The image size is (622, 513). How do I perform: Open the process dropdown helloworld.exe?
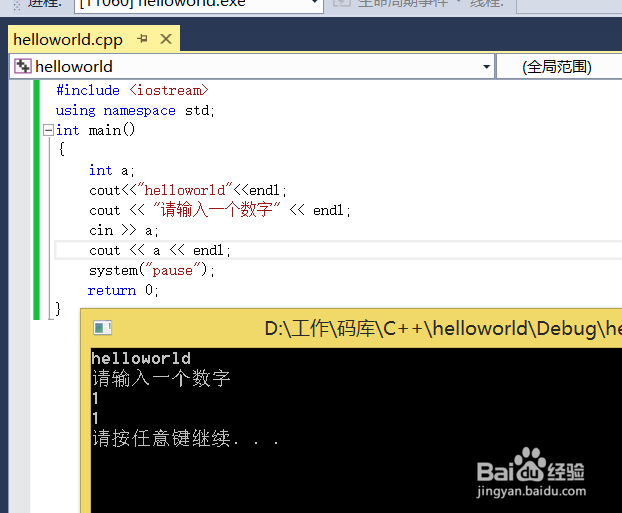click(198, 4)
